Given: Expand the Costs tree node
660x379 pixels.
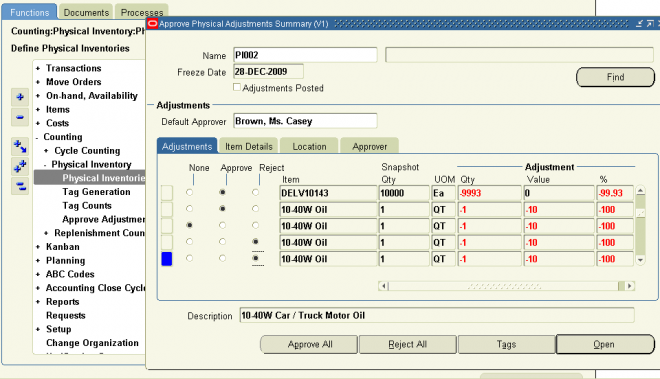Looking at the screenshot, I should tap(38, 123).
